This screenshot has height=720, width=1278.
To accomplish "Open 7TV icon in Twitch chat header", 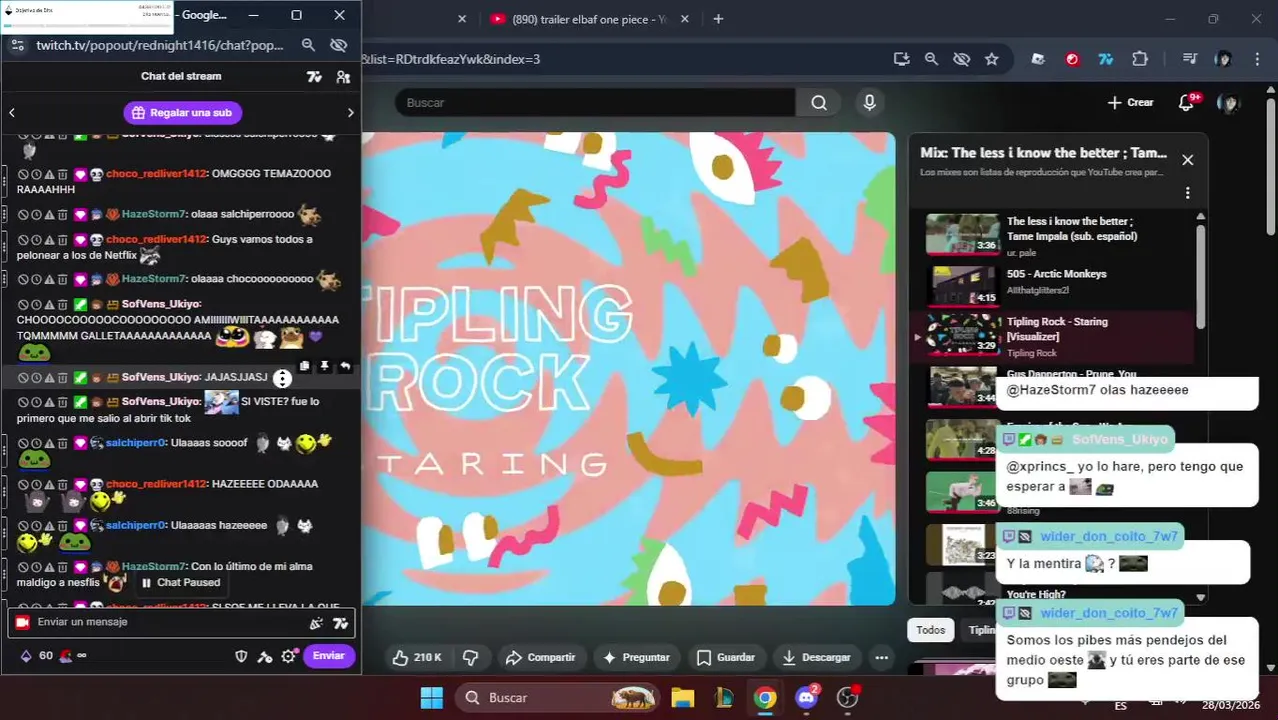I will click(x=314, y=76).
